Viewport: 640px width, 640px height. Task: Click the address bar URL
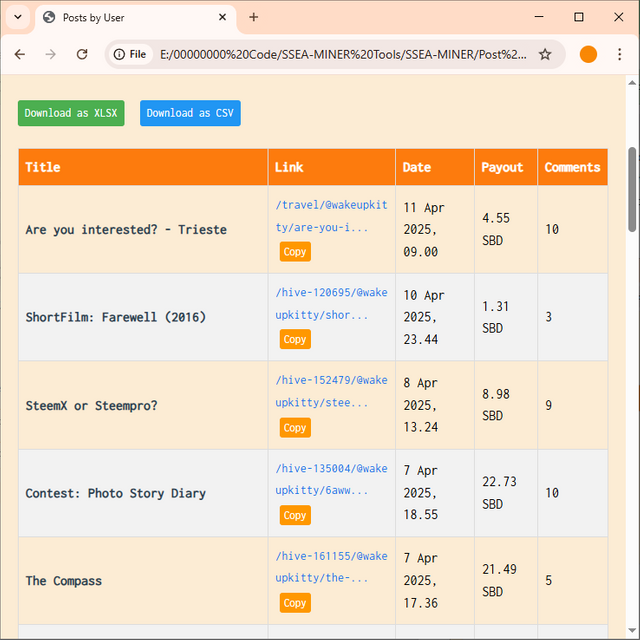coord(343,54)
